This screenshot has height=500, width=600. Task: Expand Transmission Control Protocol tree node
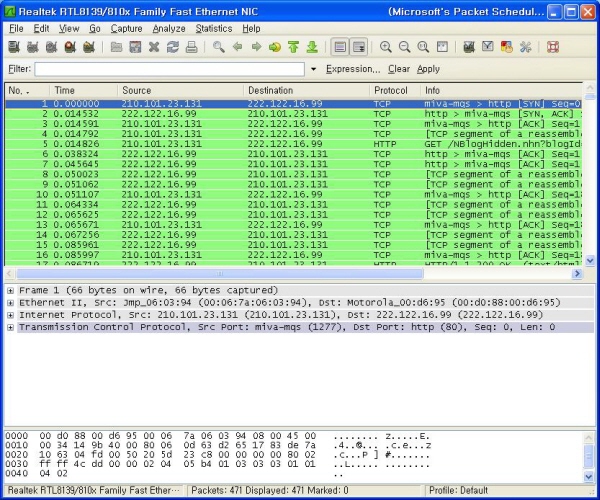point(10,327)
